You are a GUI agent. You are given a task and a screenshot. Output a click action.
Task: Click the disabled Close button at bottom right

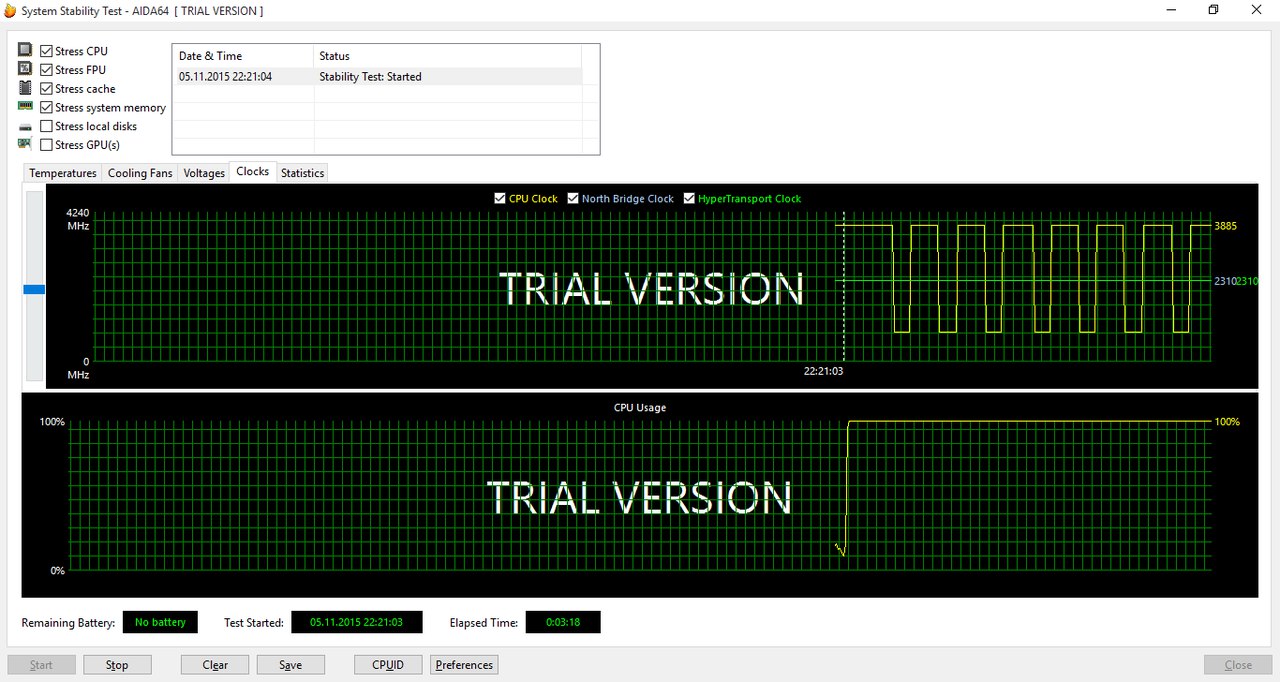pyautogui.click(x=1238, y=665)
